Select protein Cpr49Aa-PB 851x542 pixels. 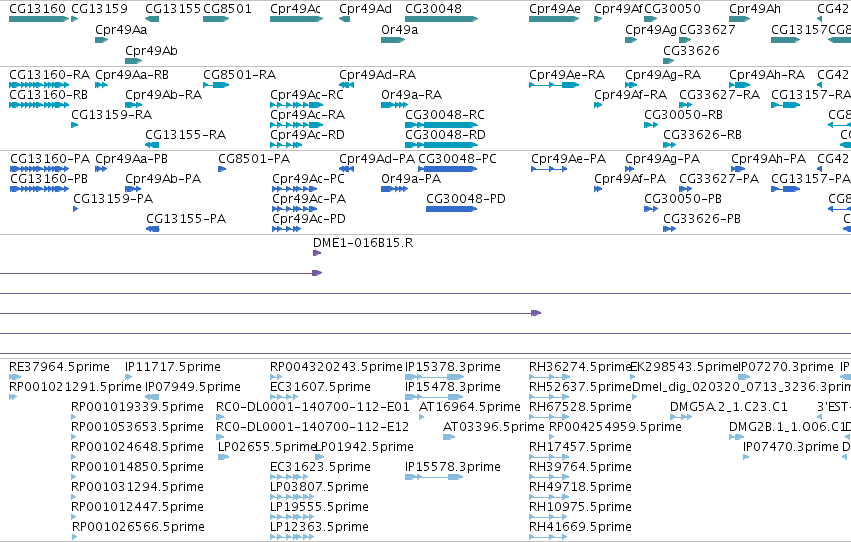[x=131, y=159]
